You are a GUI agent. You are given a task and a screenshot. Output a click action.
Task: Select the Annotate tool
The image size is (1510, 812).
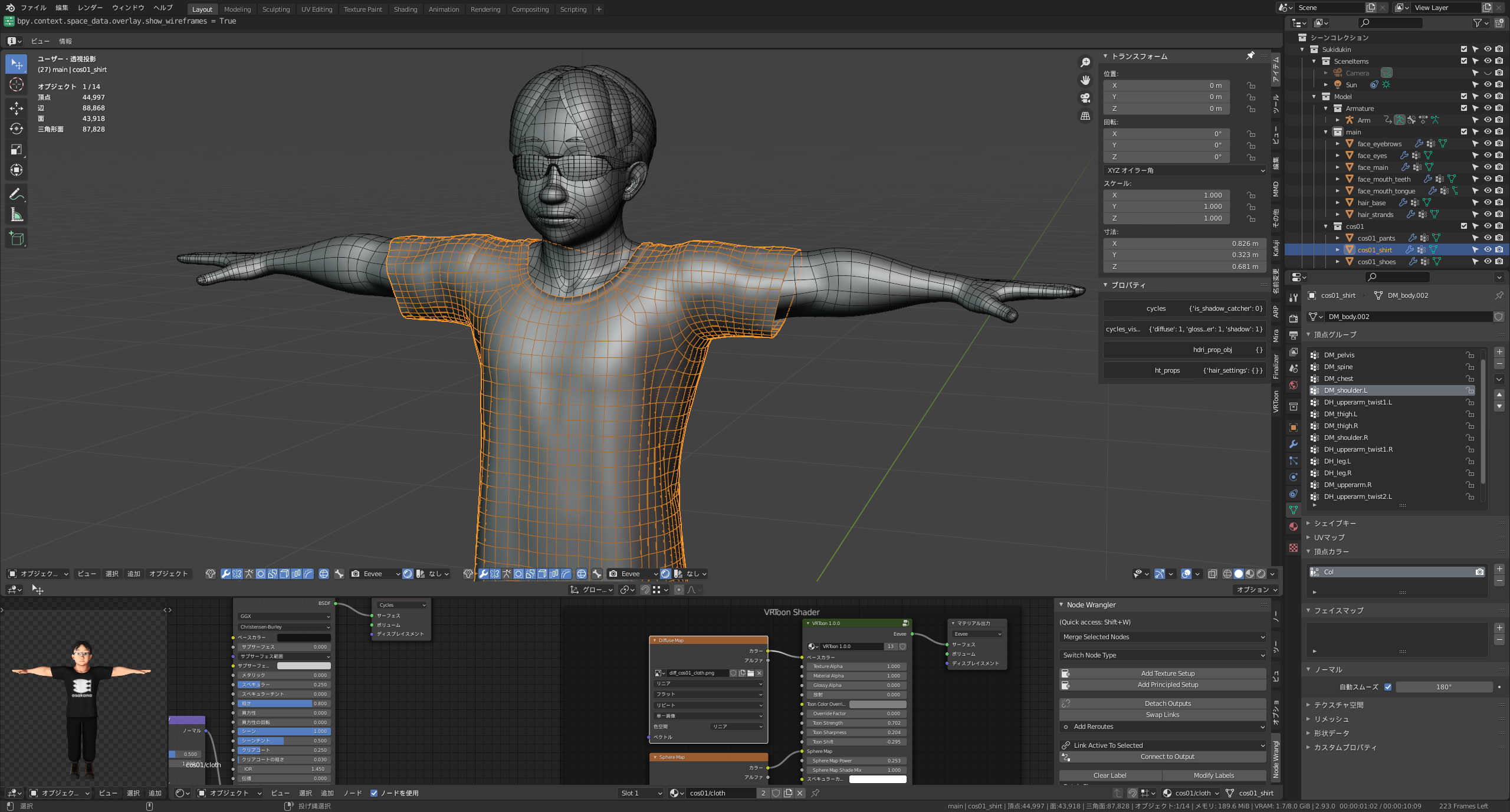pyautogui.click(x=17, y=193)
